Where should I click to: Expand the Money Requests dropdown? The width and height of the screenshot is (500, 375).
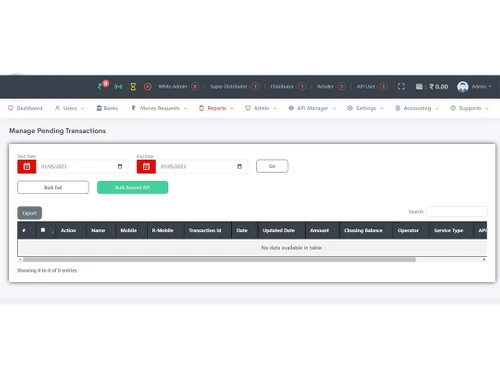[159, 108]
